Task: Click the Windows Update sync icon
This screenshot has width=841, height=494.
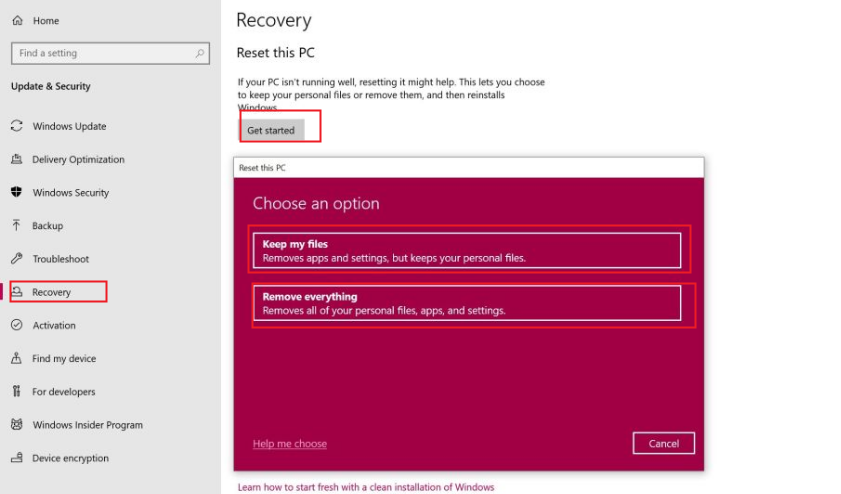Action: (16, 126)
